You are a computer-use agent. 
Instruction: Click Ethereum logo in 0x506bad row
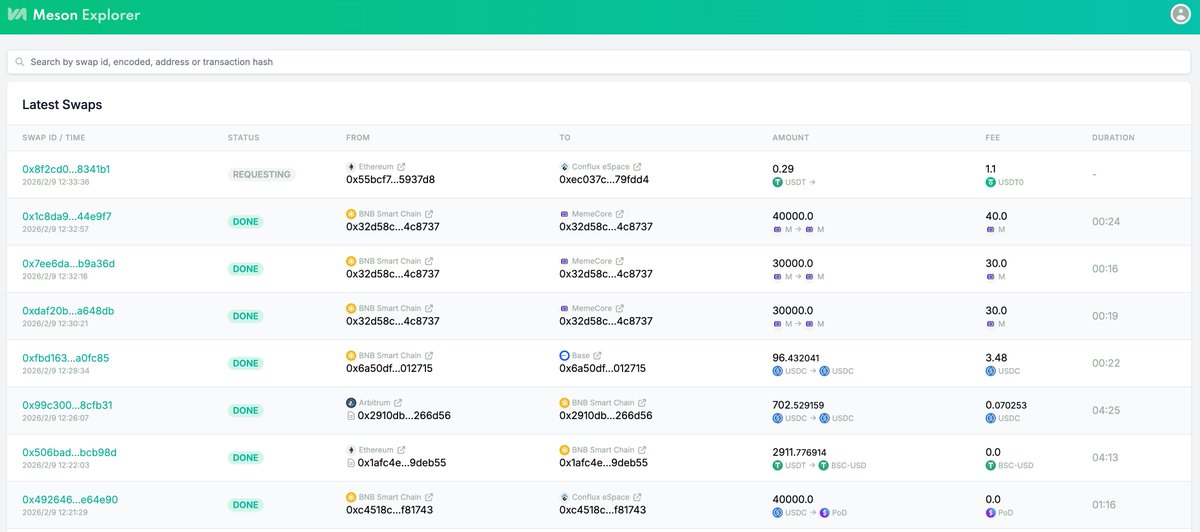(351, 450)
